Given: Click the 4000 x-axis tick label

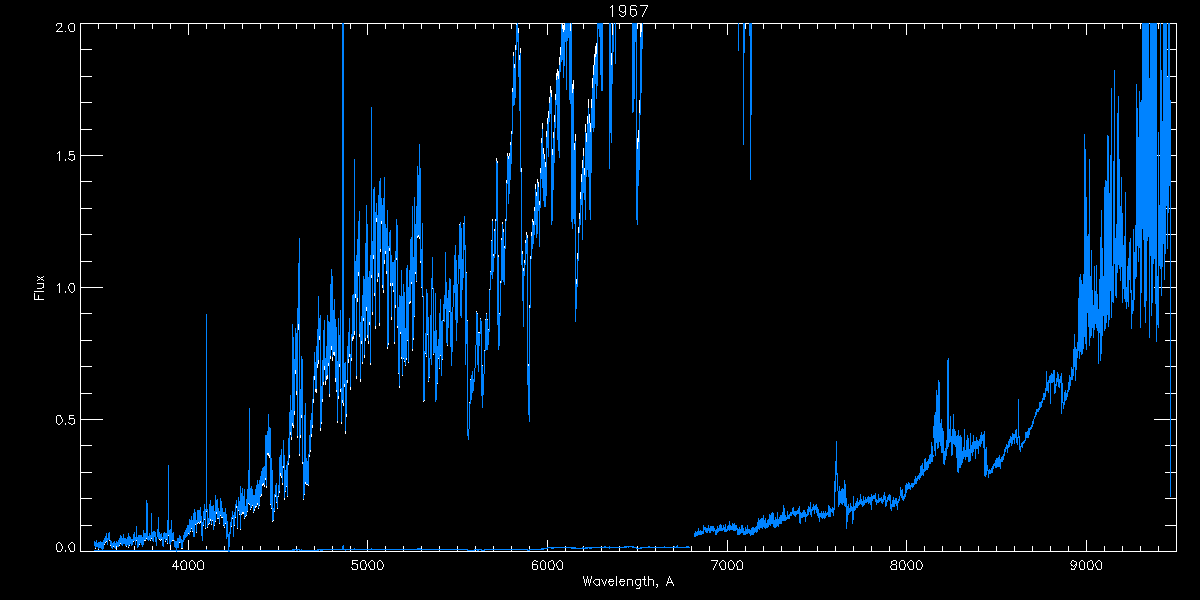Looking at the screenshot, I should point(188,566).
